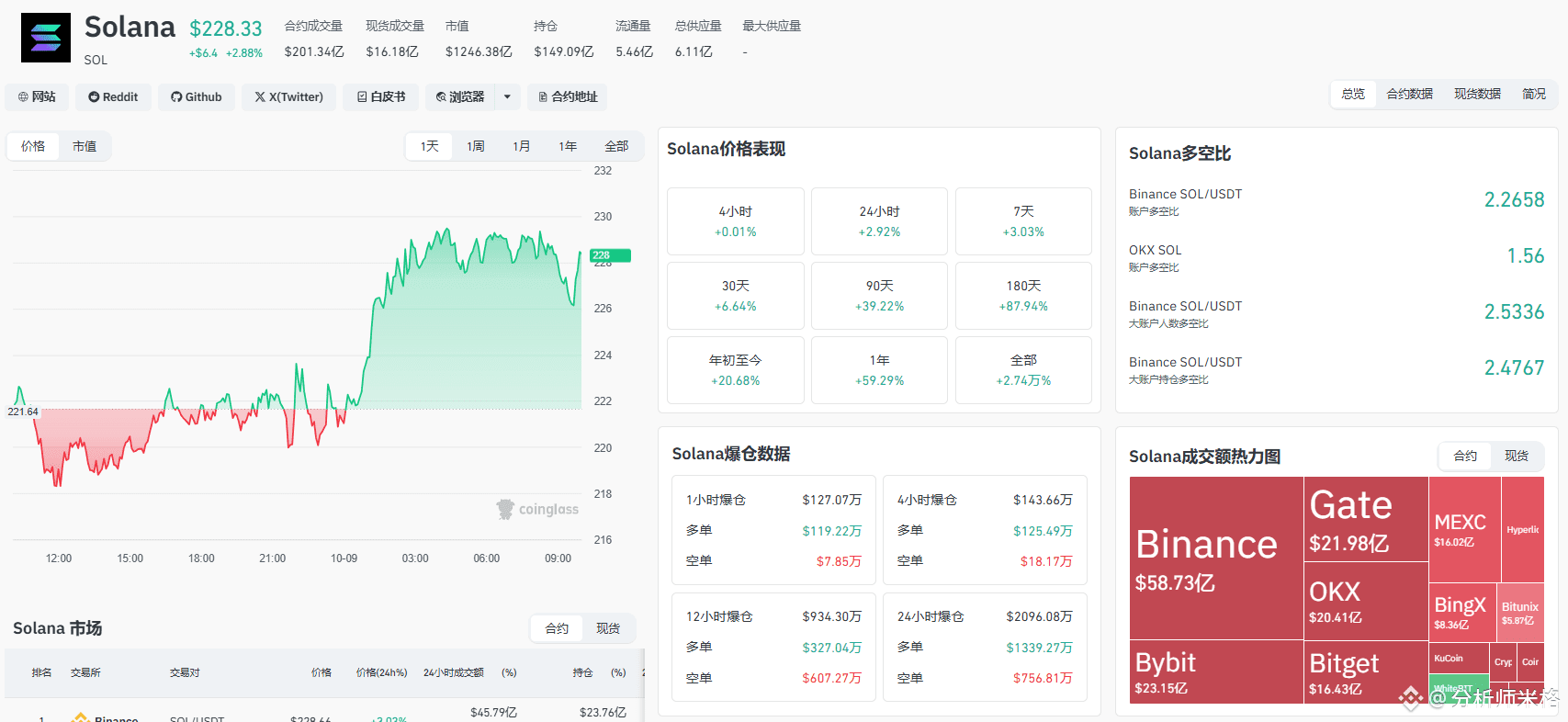Open the 简况 overview tab
The width and height of the screenshot is (1568, 722).
(1534, 94)
